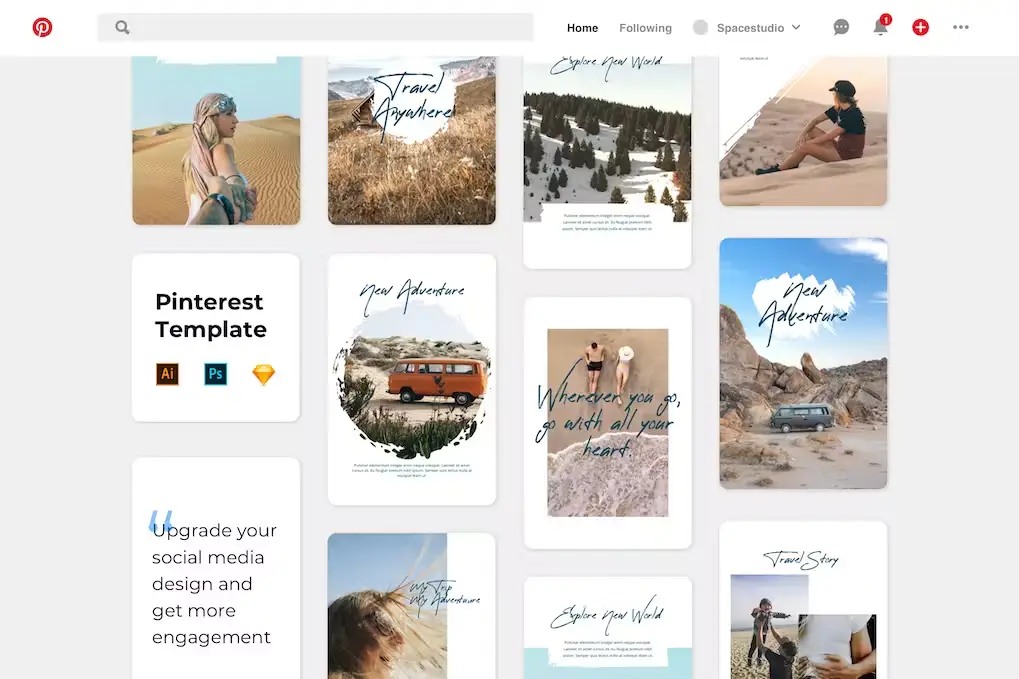Click the Sketch diamond icon
Image resolution: width=1019 pixels, height=679 pixels.
tap(263, 375)
